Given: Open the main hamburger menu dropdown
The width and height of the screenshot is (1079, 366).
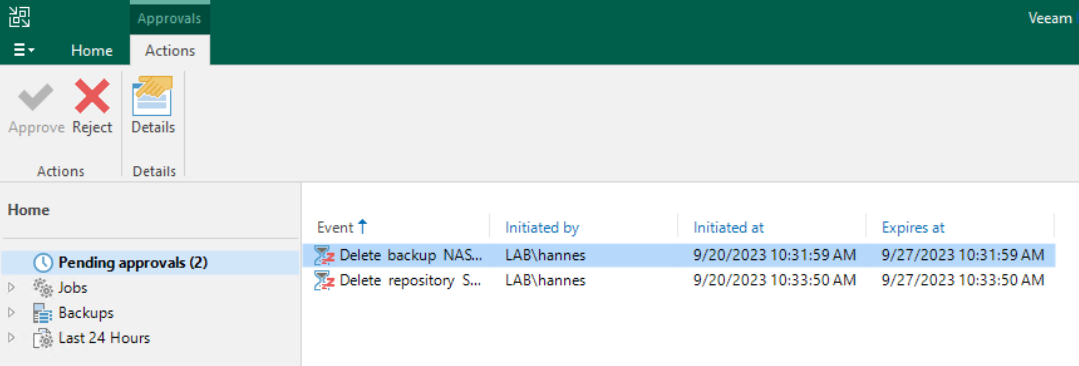Looking at the screenshot, I should tap(24, 51).
